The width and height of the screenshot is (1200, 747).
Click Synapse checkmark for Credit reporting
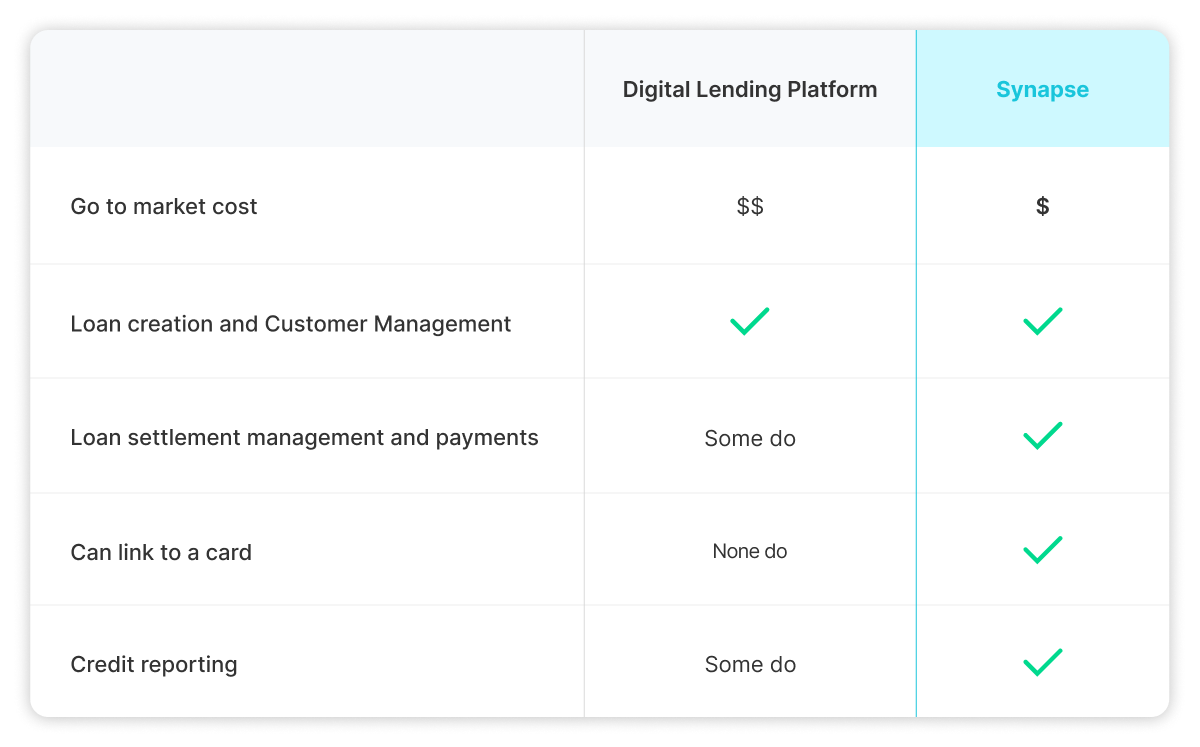(x=1042, y=662)
